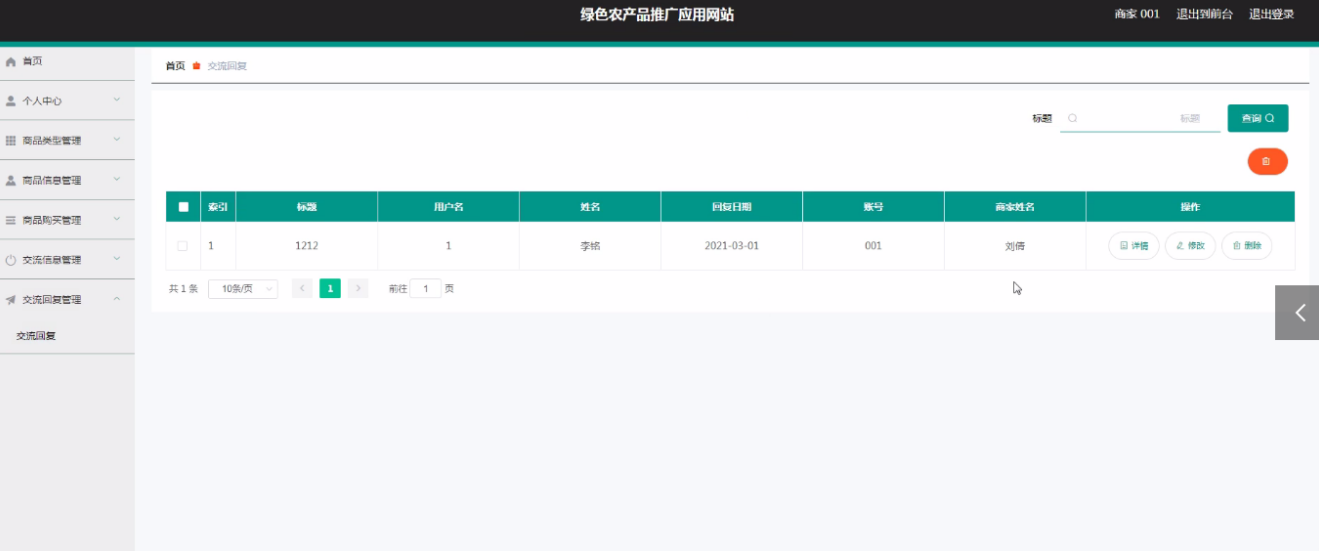
Task: Open the 商品类型管理 menu label
Action: [x=52, y=141]
